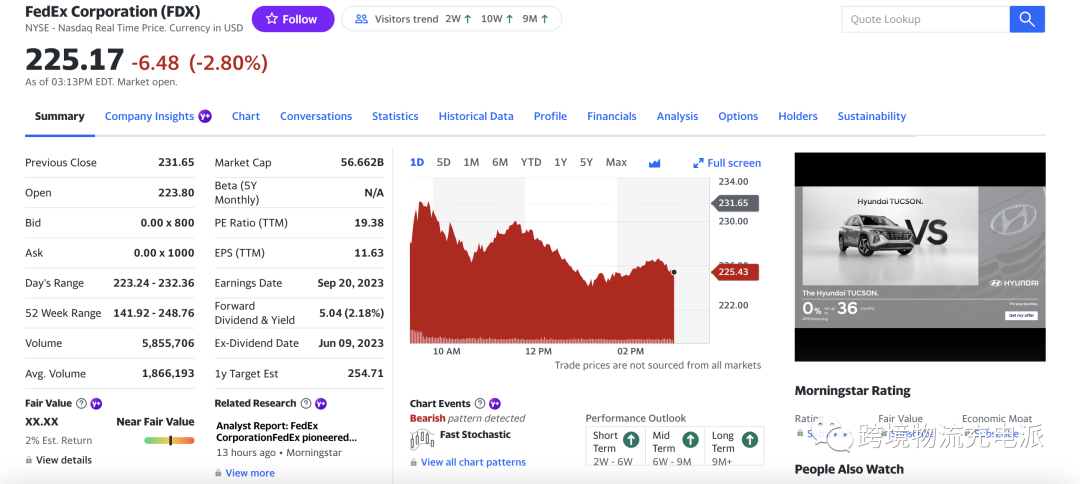Click the Fair Value help icon
The width and height of the screenshot is (1080, 484).
pyautogui.click(x=81, y=403)
